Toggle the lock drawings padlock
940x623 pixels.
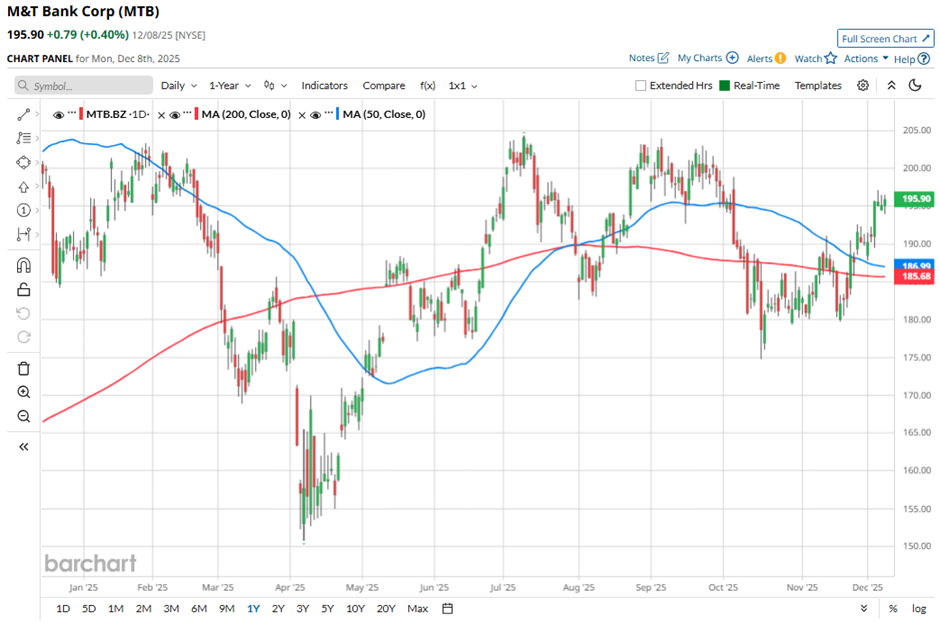[x=23, y=290]
